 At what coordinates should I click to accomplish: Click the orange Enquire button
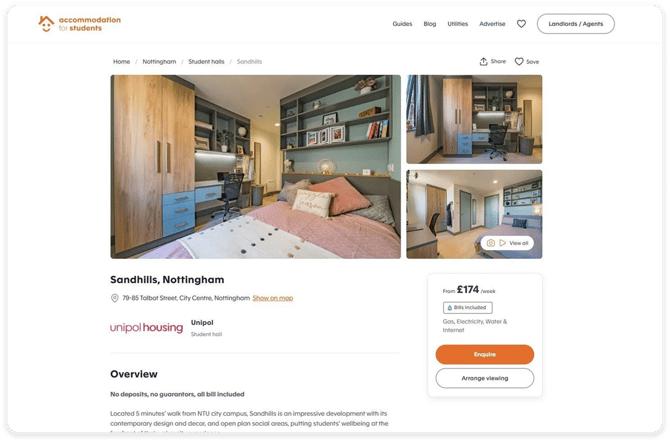pyautogui.click(x=485, y=354)
